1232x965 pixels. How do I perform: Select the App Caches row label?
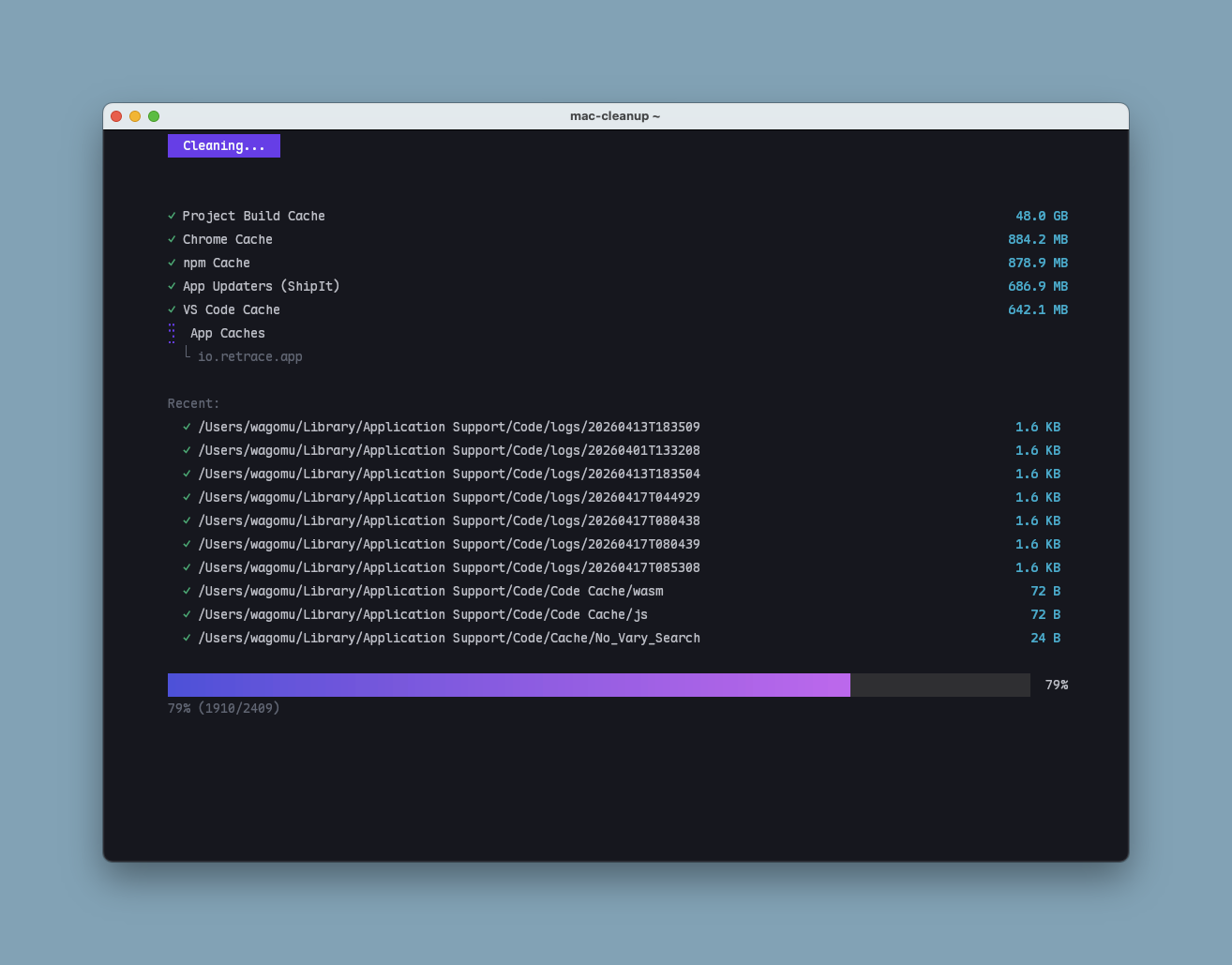coord(227,333)
